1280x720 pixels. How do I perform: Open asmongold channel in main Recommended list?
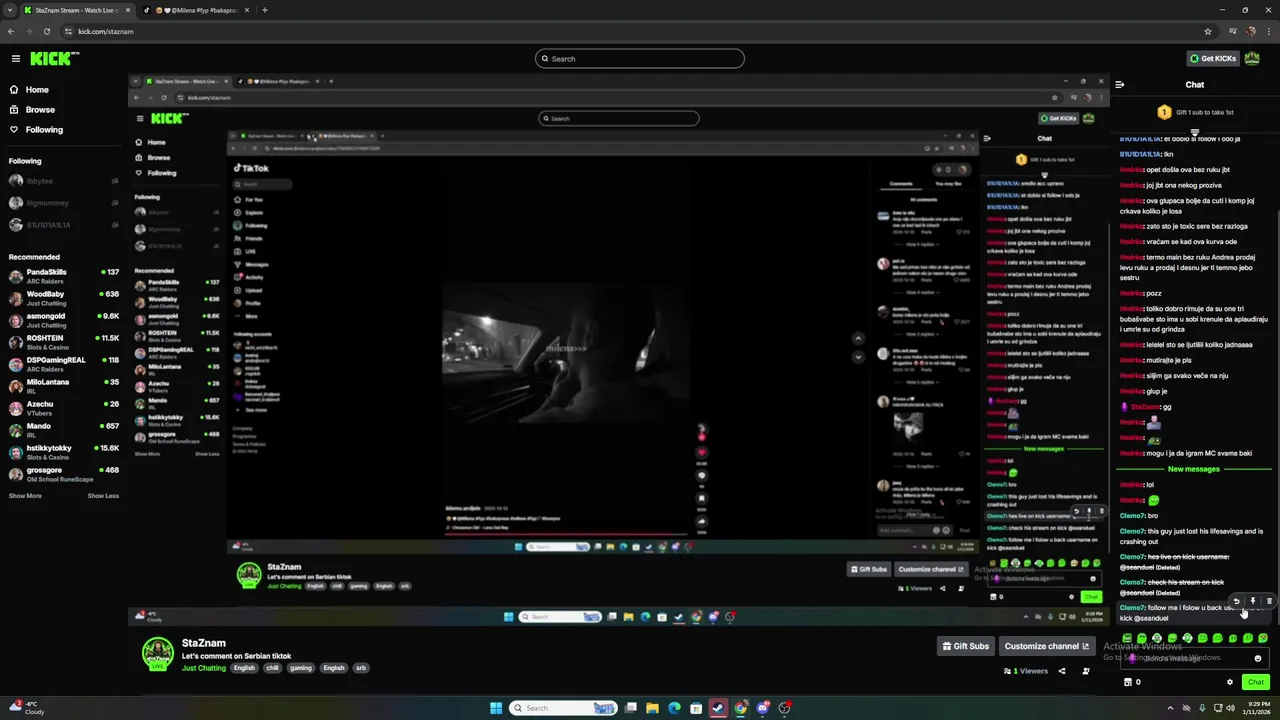tap(62, 320)
